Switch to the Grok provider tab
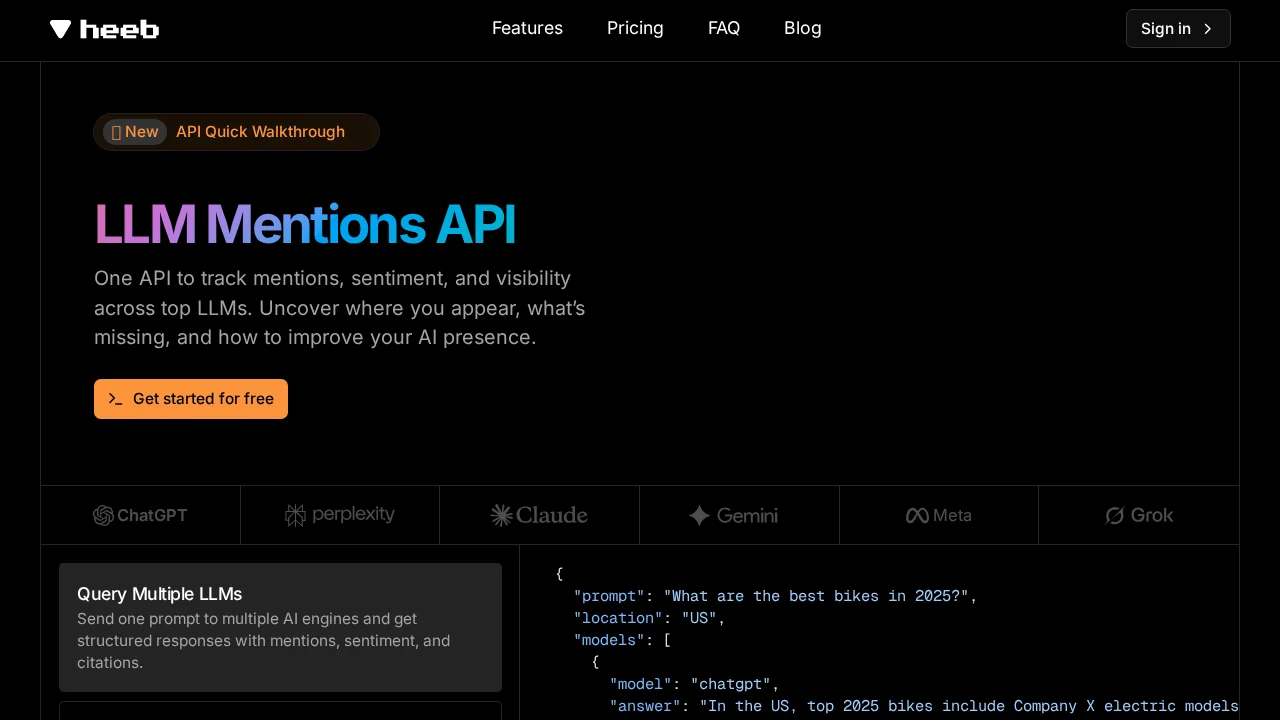 coord(1139,515)
